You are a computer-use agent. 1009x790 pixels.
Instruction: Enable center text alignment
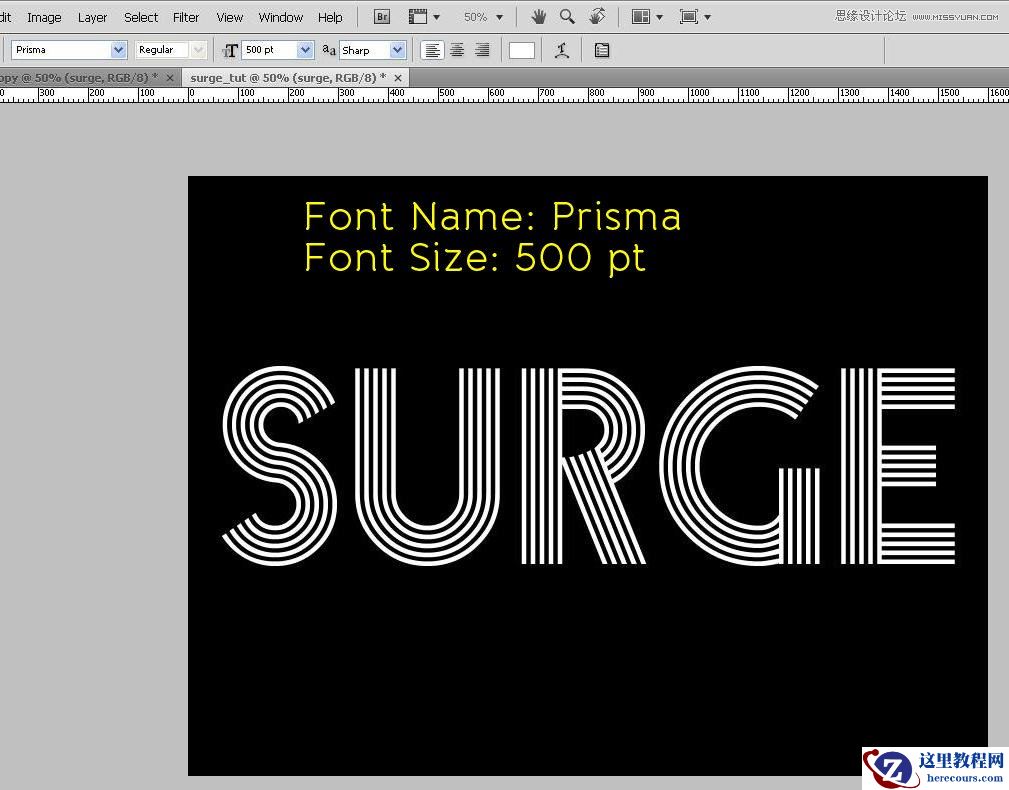[x=457, y=49]
